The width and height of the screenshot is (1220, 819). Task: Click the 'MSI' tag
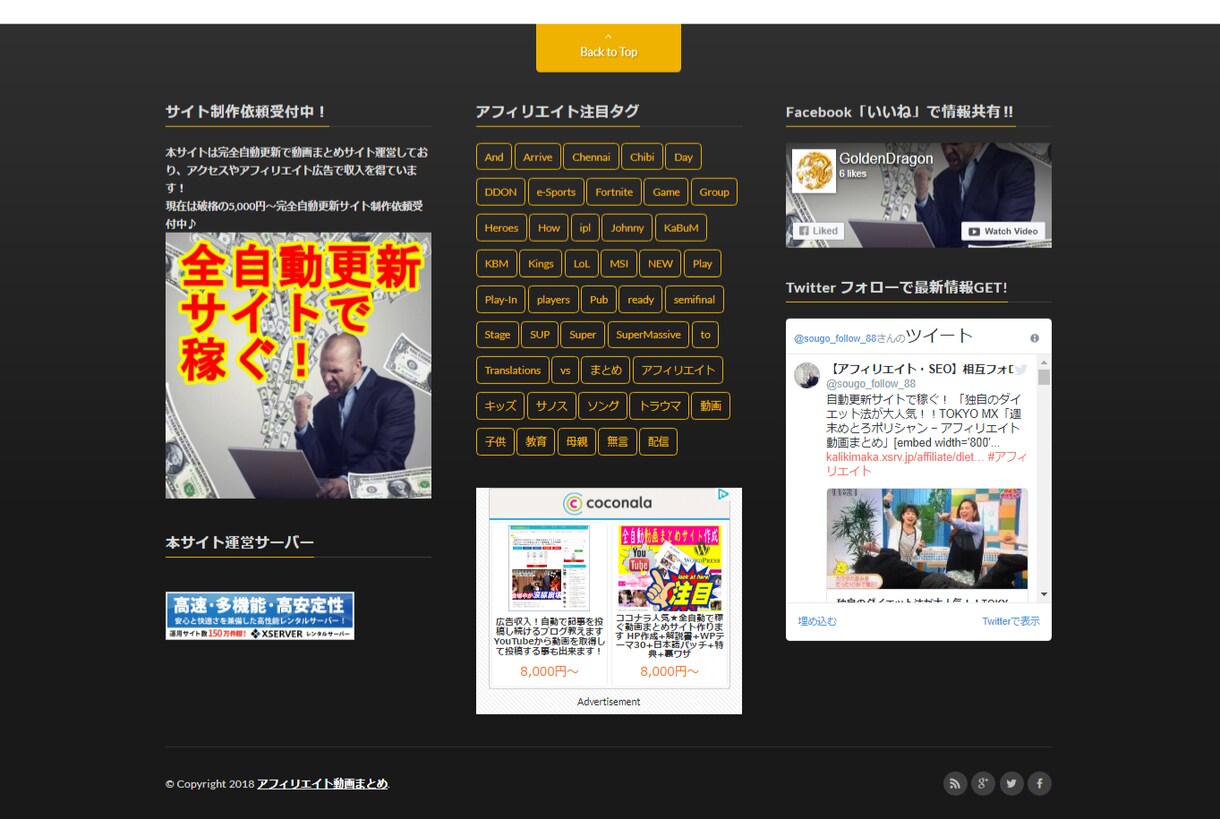click(619, 264)
